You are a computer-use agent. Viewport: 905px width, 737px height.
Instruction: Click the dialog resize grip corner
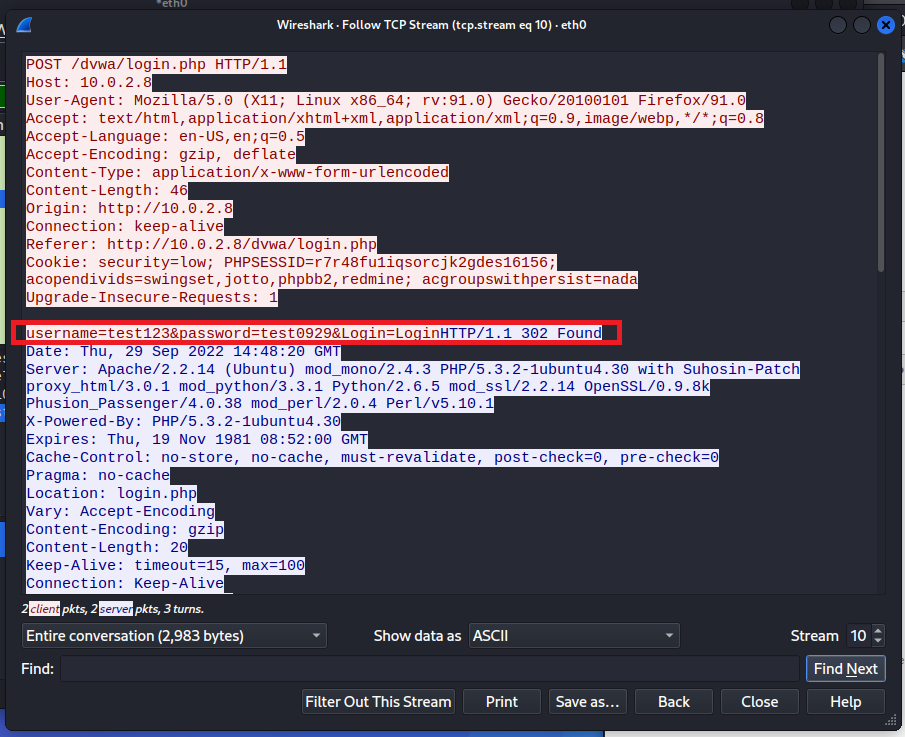[x=891, y=720]
